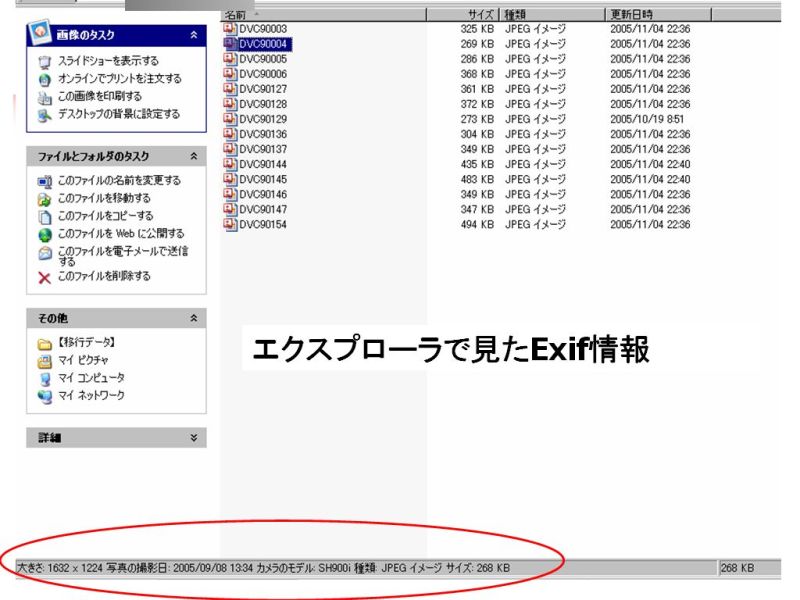
Task: Select file name DVC90154
Action: [263, 224]
